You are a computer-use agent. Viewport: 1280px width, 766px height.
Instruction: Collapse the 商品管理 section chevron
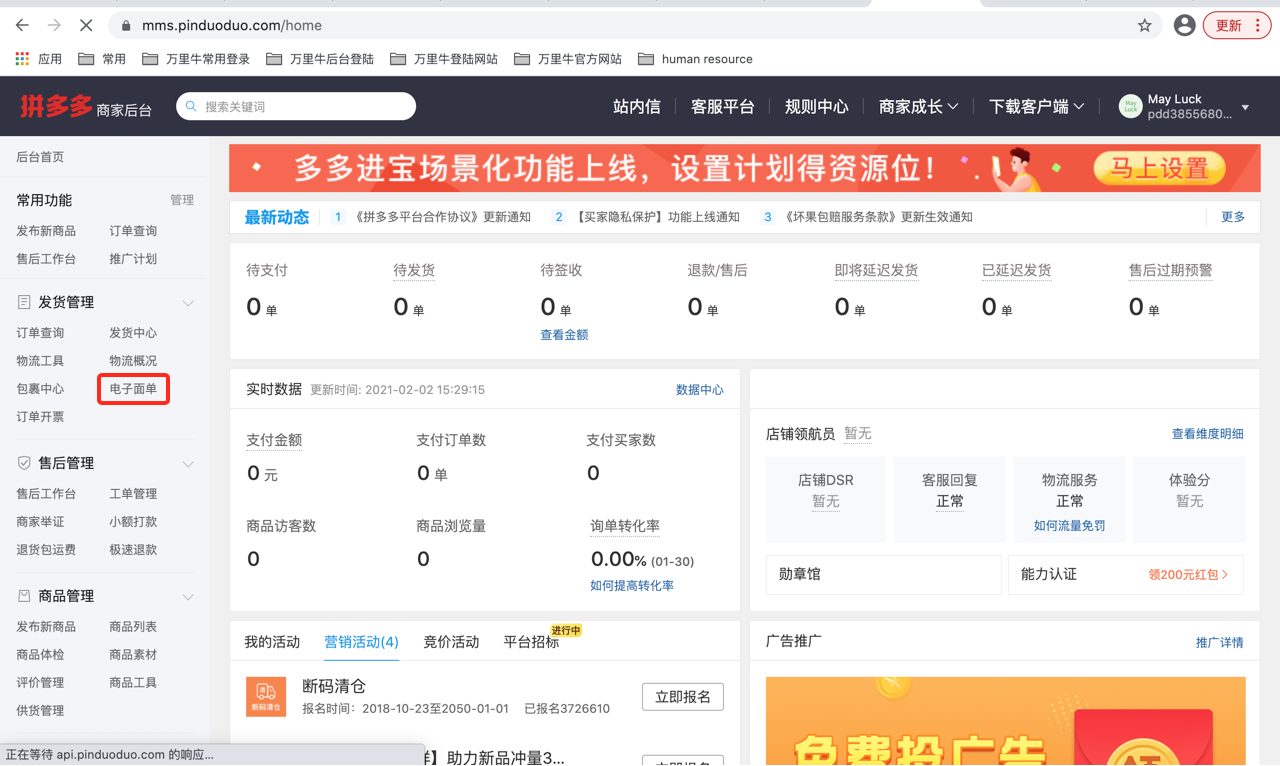coord(188,597)
